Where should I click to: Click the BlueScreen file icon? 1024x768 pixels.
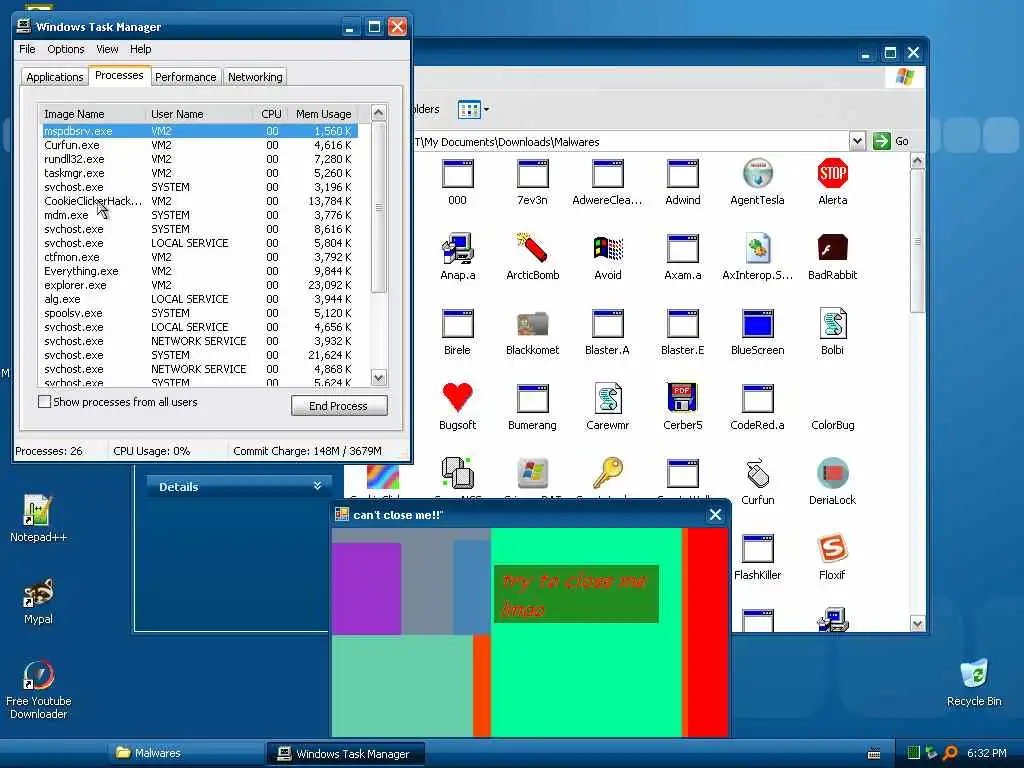pyautogui.click(x=758, y=324)
